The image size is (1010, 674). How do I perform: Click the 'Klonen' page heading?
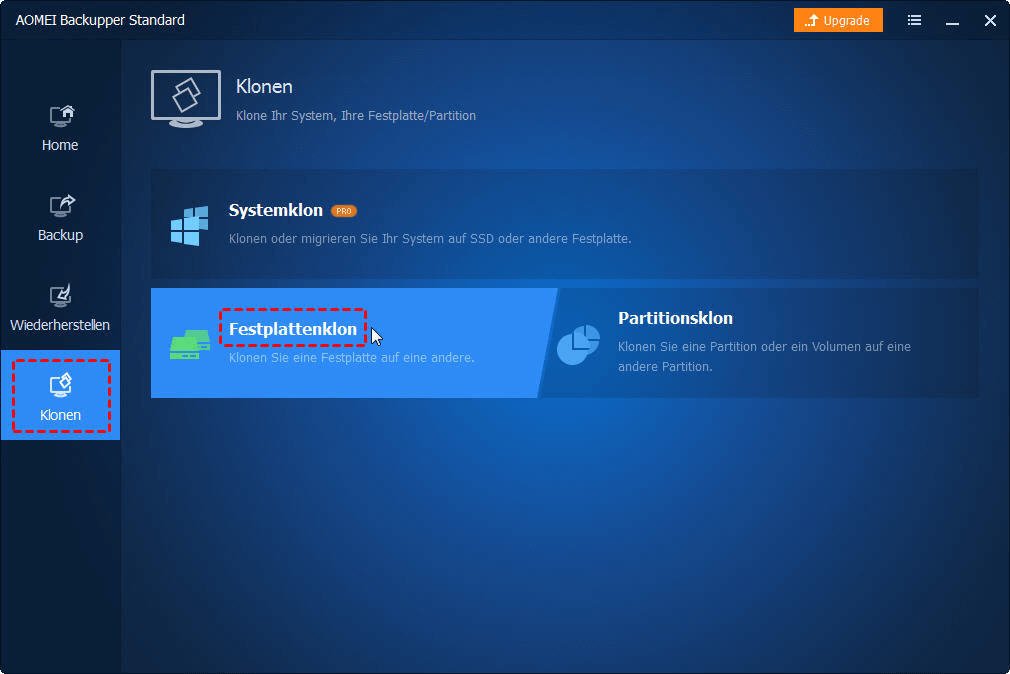264,86
